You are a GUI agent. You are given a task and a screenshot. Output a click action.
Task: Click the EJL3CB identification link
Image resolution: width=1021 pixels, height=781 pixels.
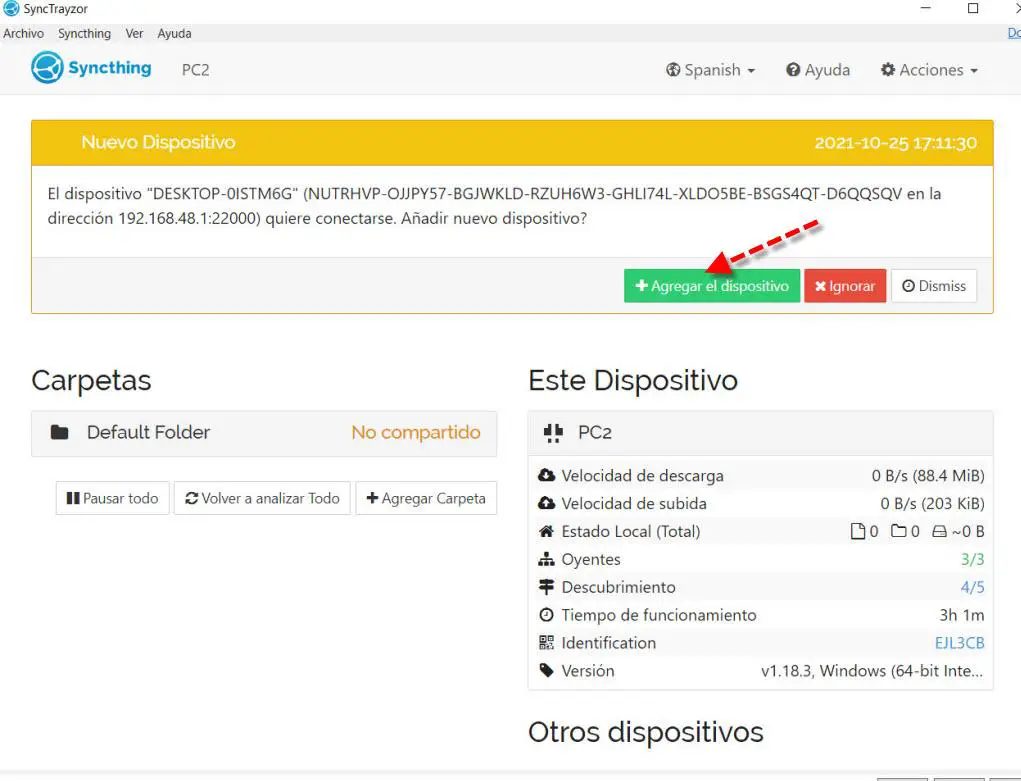[959, 643]
